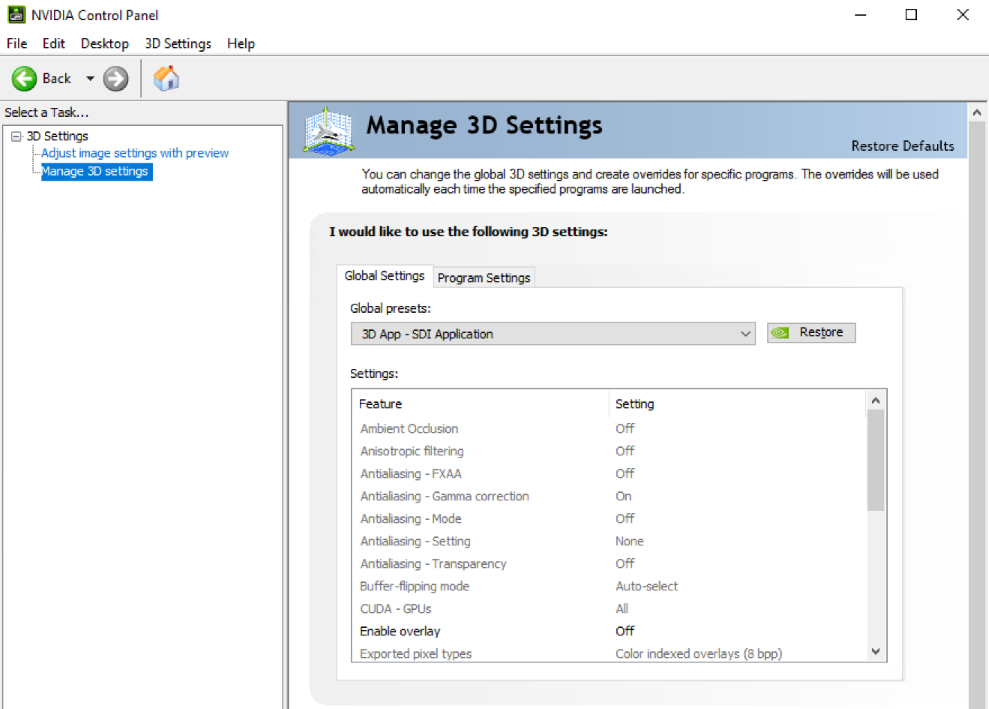Click the grey Forward arrow icon
Screen dimensions: 989x709
(115, 79)
